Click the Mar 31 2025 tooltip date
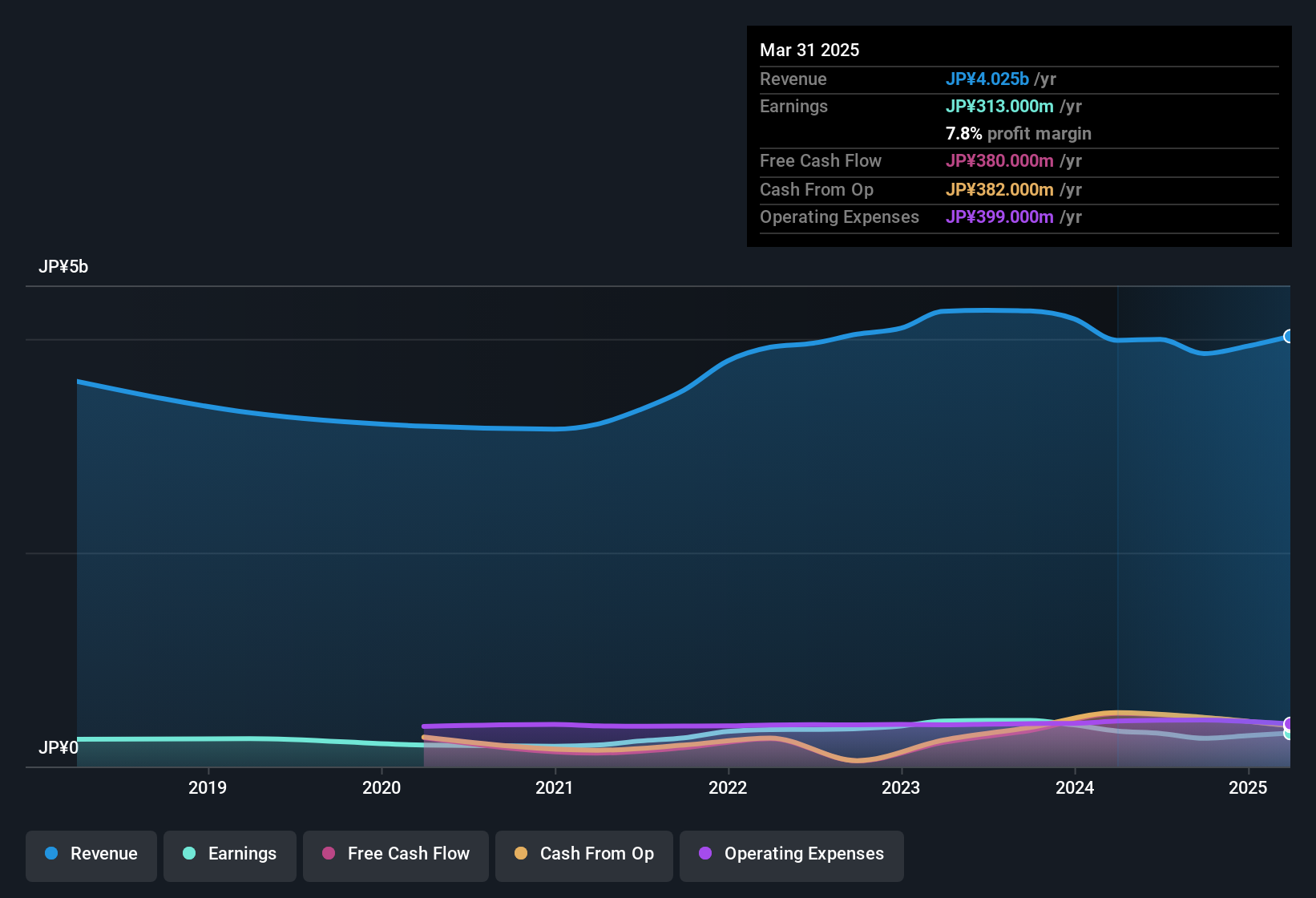1316x898 pixels. click(x=809, y=50)
